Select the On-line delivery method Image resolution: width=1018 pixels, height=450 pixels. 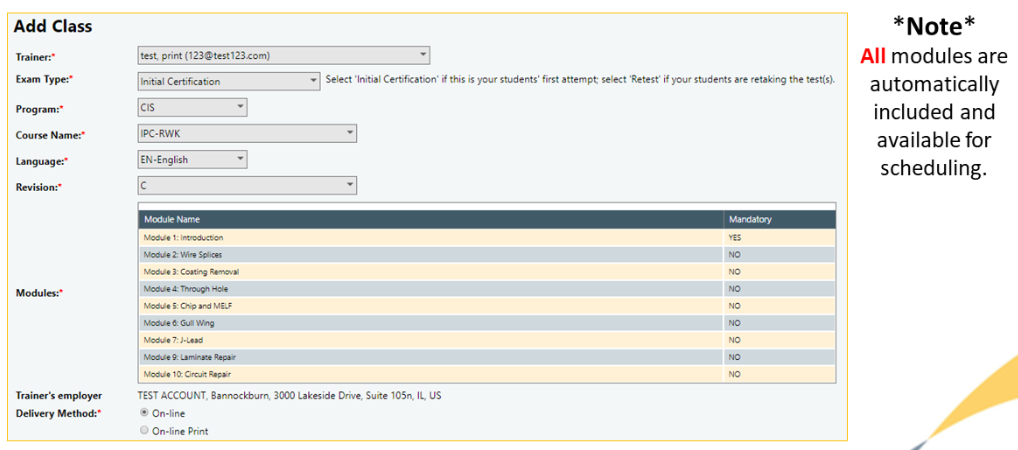(145, 412)
